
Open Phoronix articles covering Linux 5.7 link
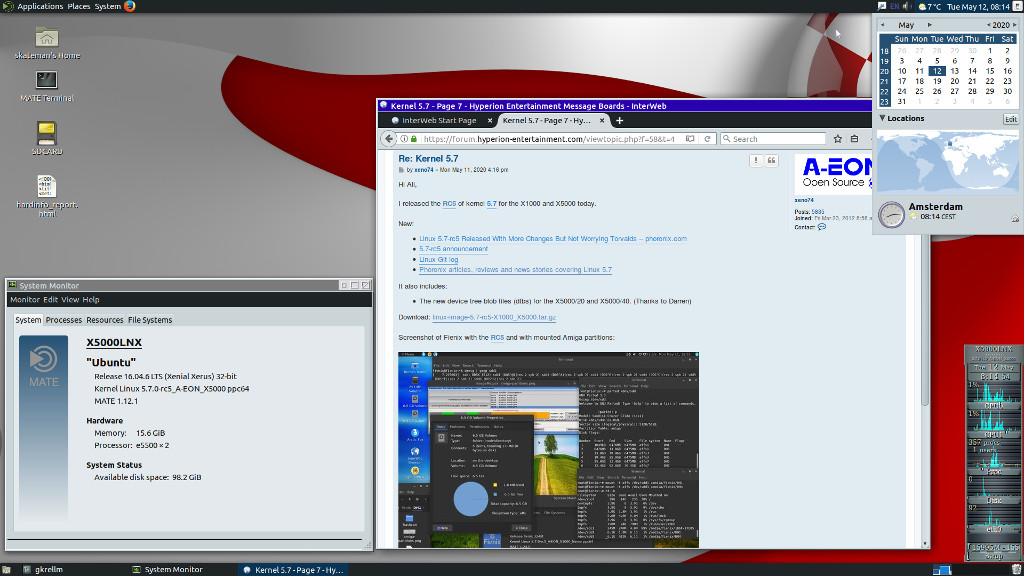pyautogui.click(x=515, y=270)
